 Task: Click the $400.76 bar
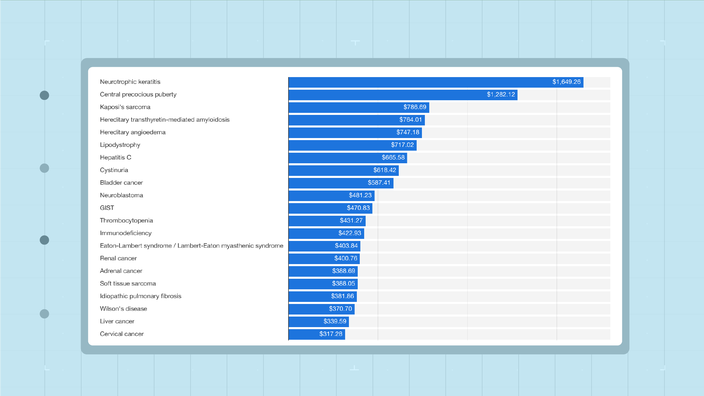[324, 258]
